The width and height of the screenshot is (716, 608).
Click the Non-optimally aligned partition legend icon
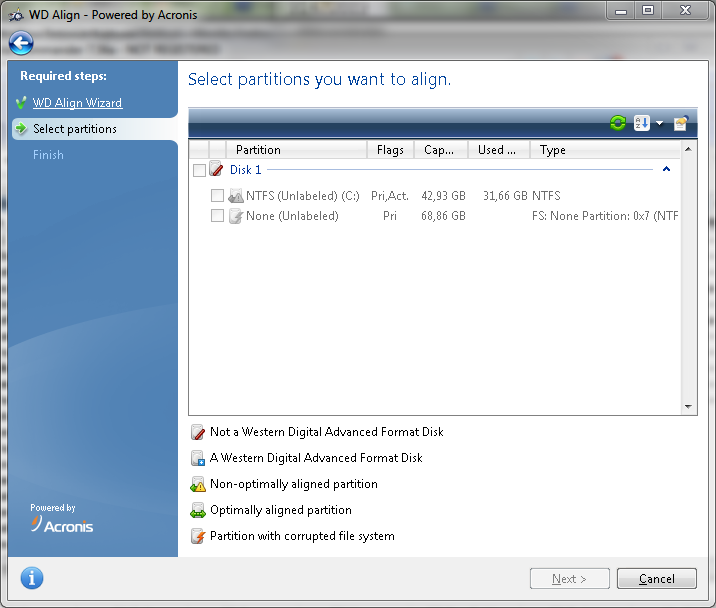click(x=198, y=484)
